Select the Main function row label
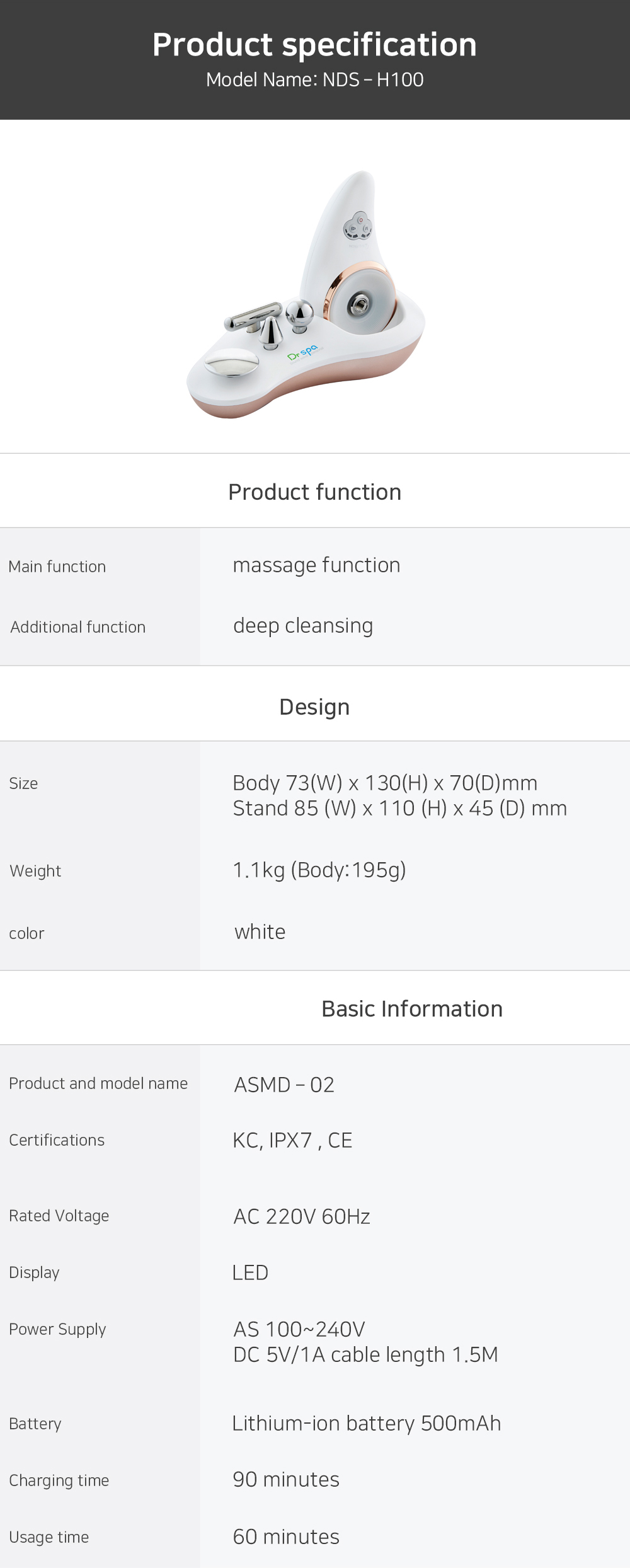The height and width of the screenshot is (1568, 630). pyautogui.click(x=57, y=567)
